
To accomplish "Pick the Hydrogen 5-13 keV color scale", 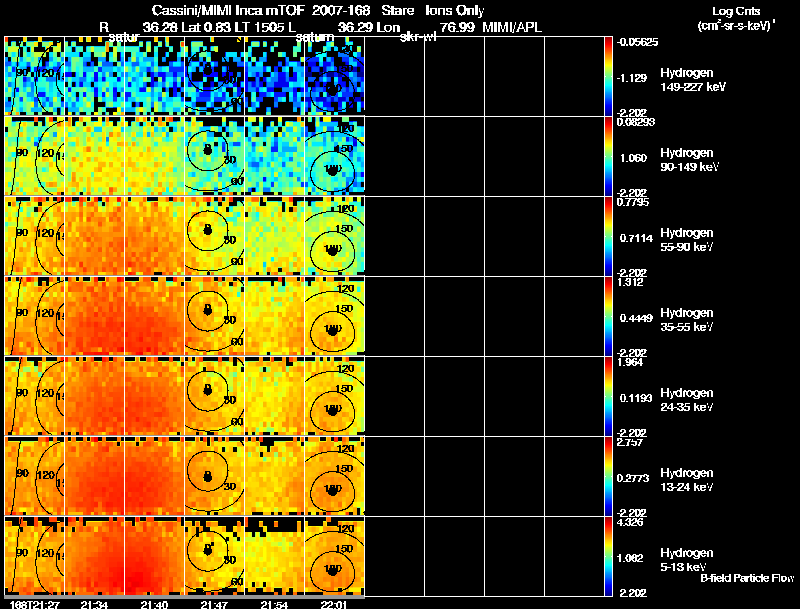I will coord(608,556).
